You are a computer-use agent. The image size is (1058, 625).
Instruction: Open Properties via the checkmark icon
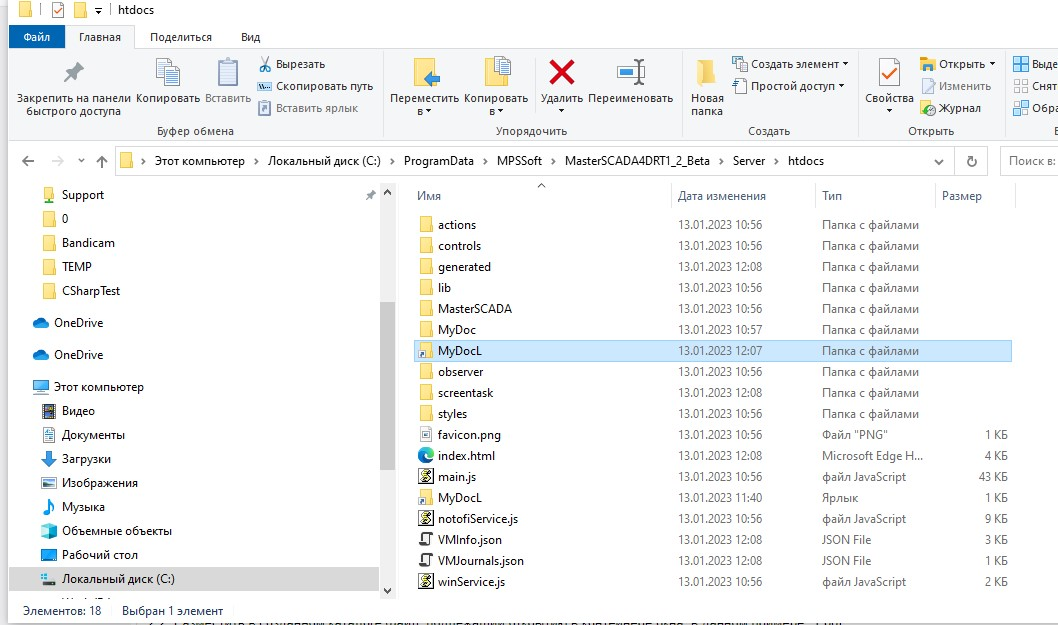pyautogui.click(x=888, y=73)
